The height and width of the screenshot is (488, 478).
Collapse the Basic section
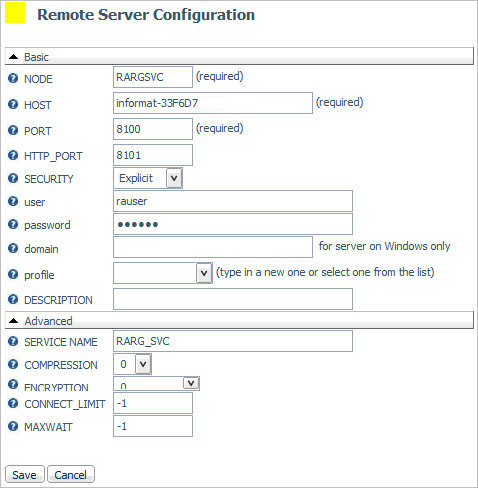[13, 57]
